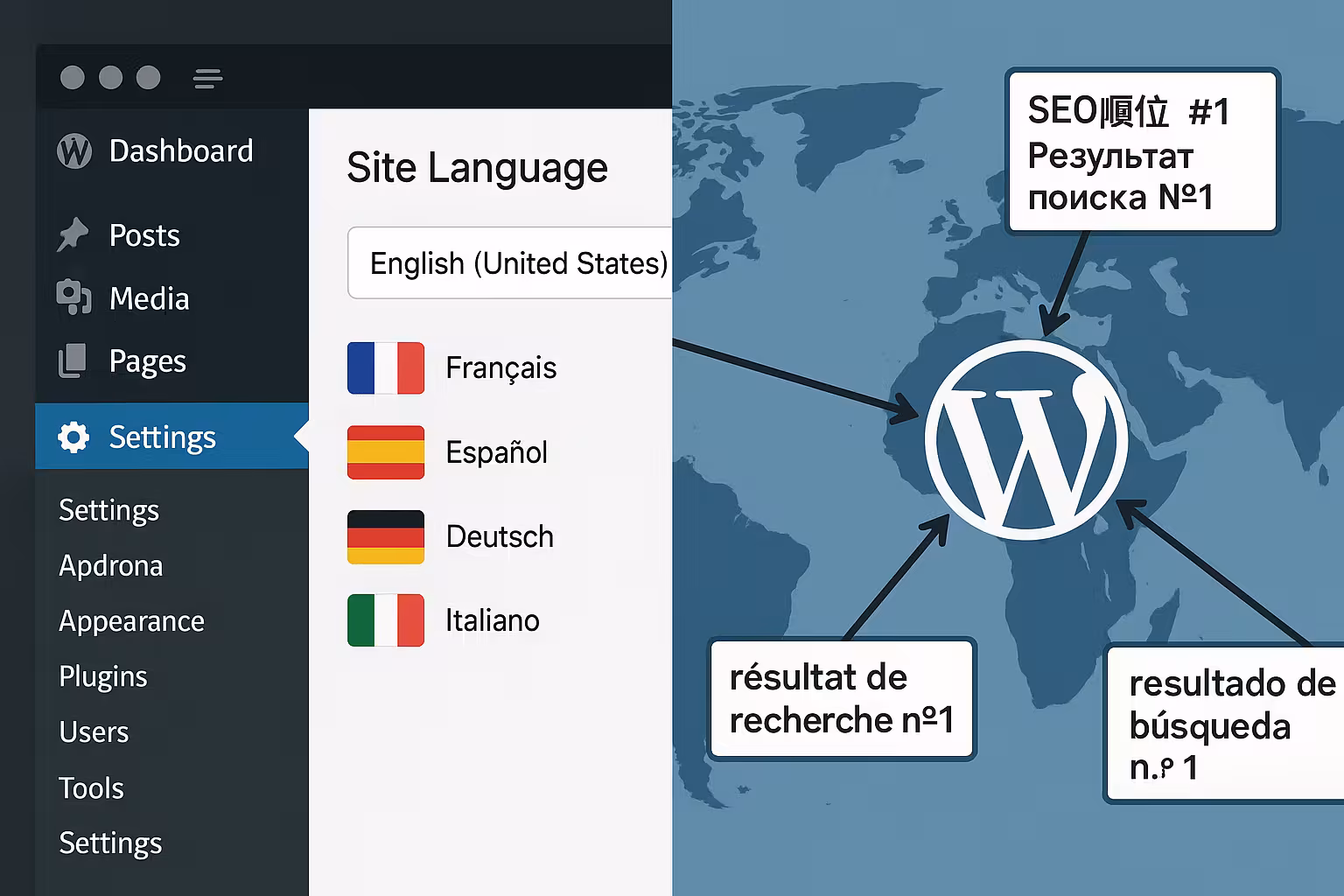Click the Italian flag icon
Viewport: 1344px width, 896px height.
tap(386, 620)
